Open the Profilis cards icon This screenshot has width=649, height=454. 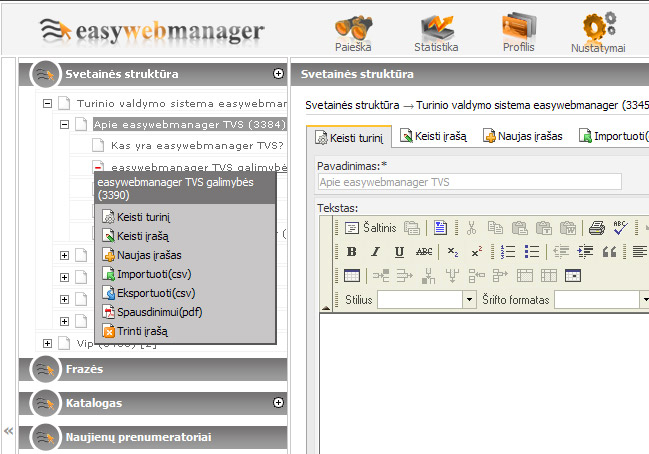tap(519, 33)
